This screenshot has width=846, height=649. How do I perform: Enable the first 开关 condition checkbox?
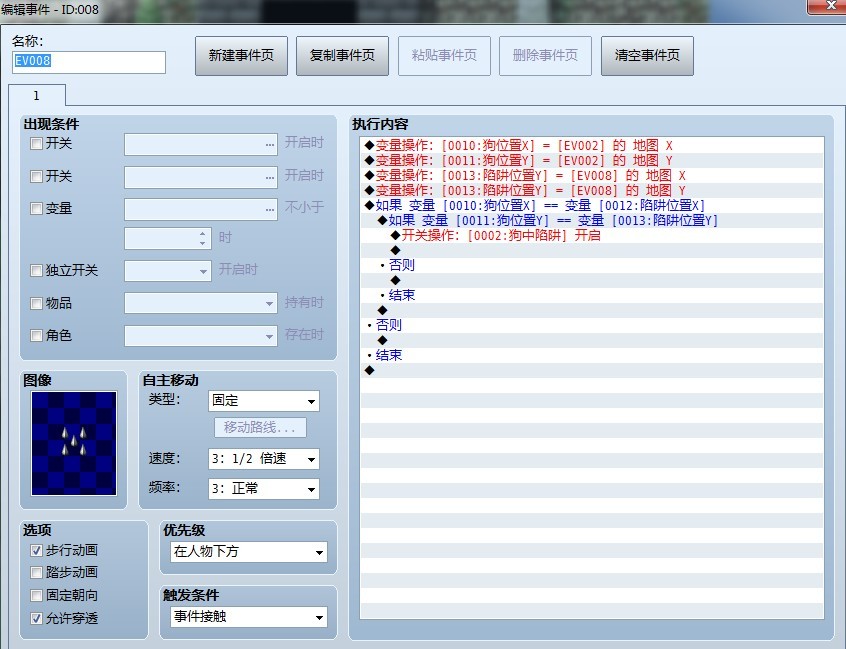click(36, 144)
